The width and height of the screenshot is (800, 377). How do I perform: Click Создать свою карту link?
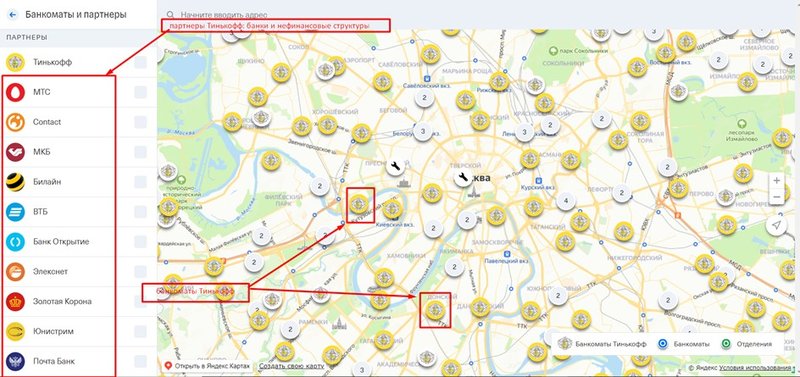pyautogui.click(x=291, y=366)
